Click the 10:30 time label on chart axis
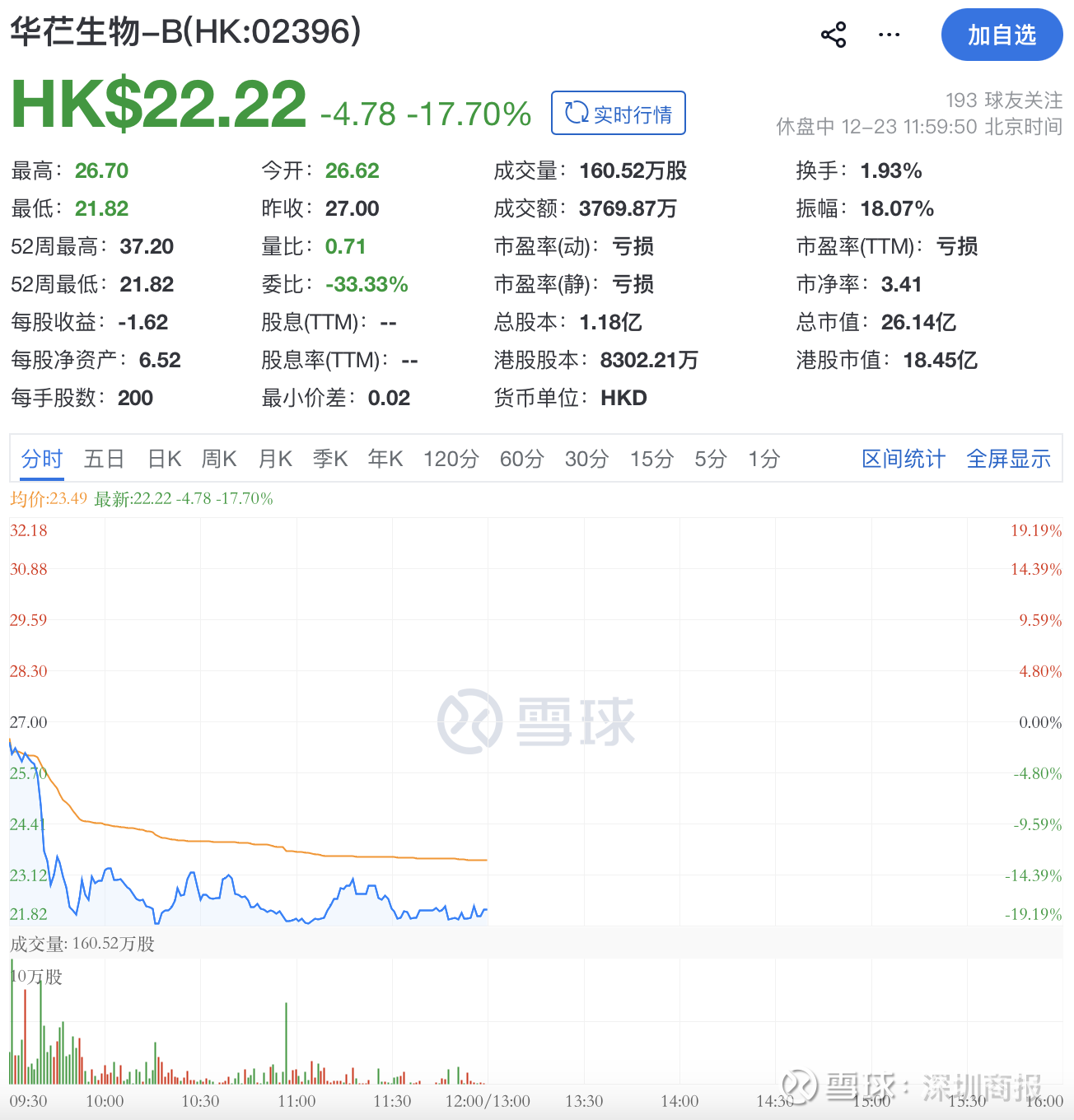This screenshot has width=1074, height=1120. pos(200,1101)
